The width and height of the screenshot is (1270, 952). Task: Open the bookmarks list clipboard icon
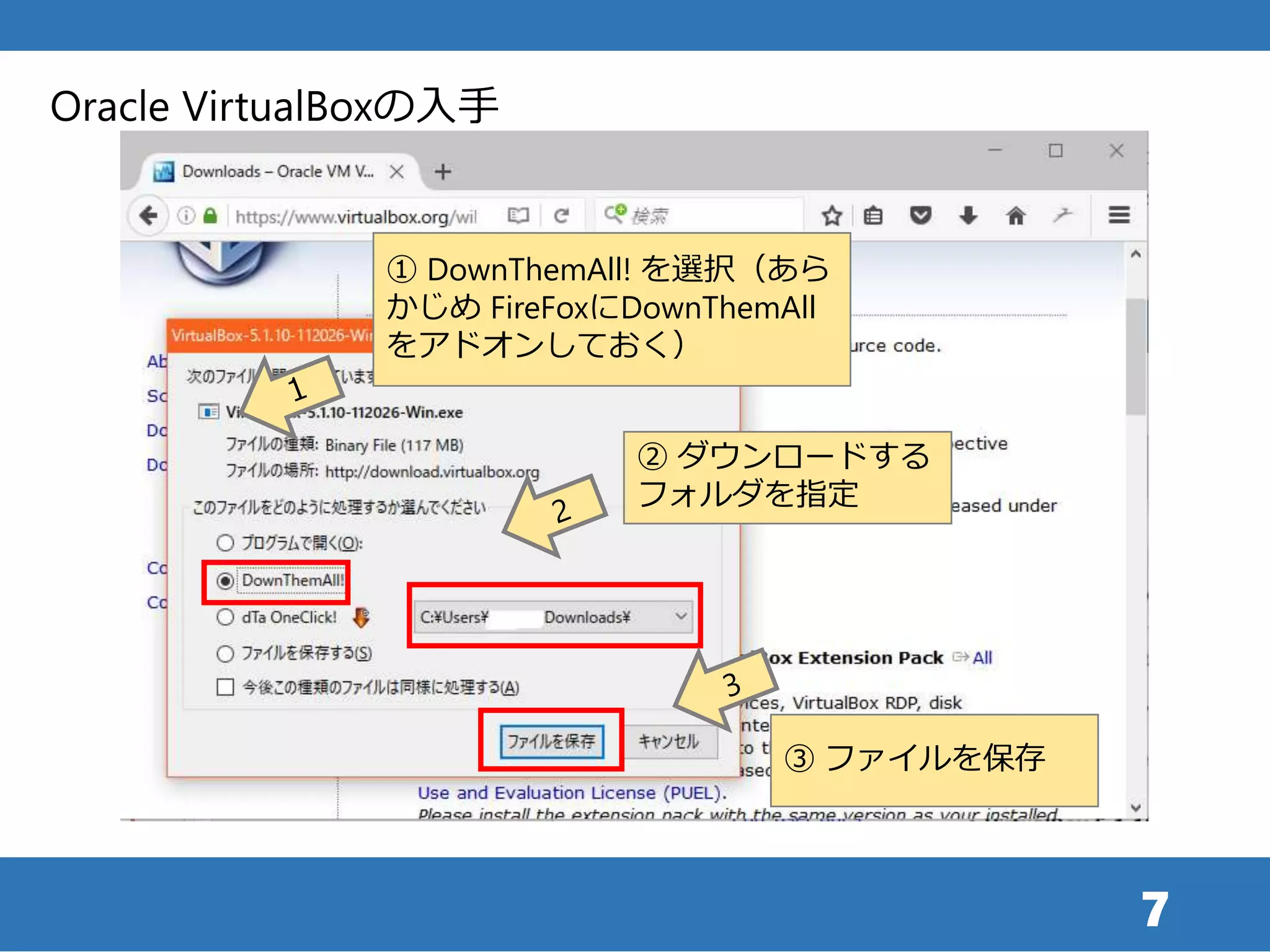tap(873, 216)
